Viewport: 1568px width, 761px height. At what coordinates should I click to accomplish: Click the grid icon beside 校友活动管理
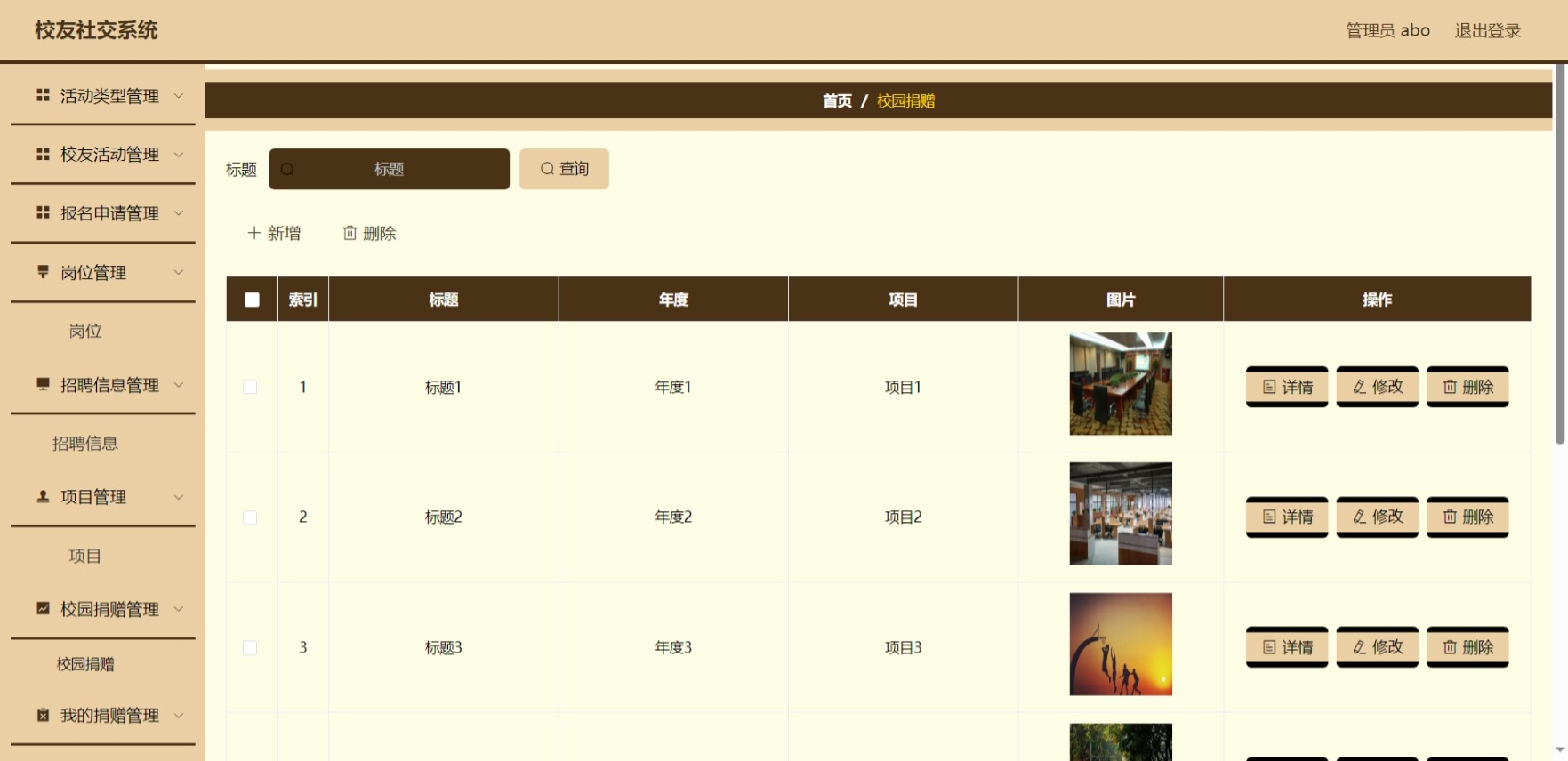[x=43, y=154]
